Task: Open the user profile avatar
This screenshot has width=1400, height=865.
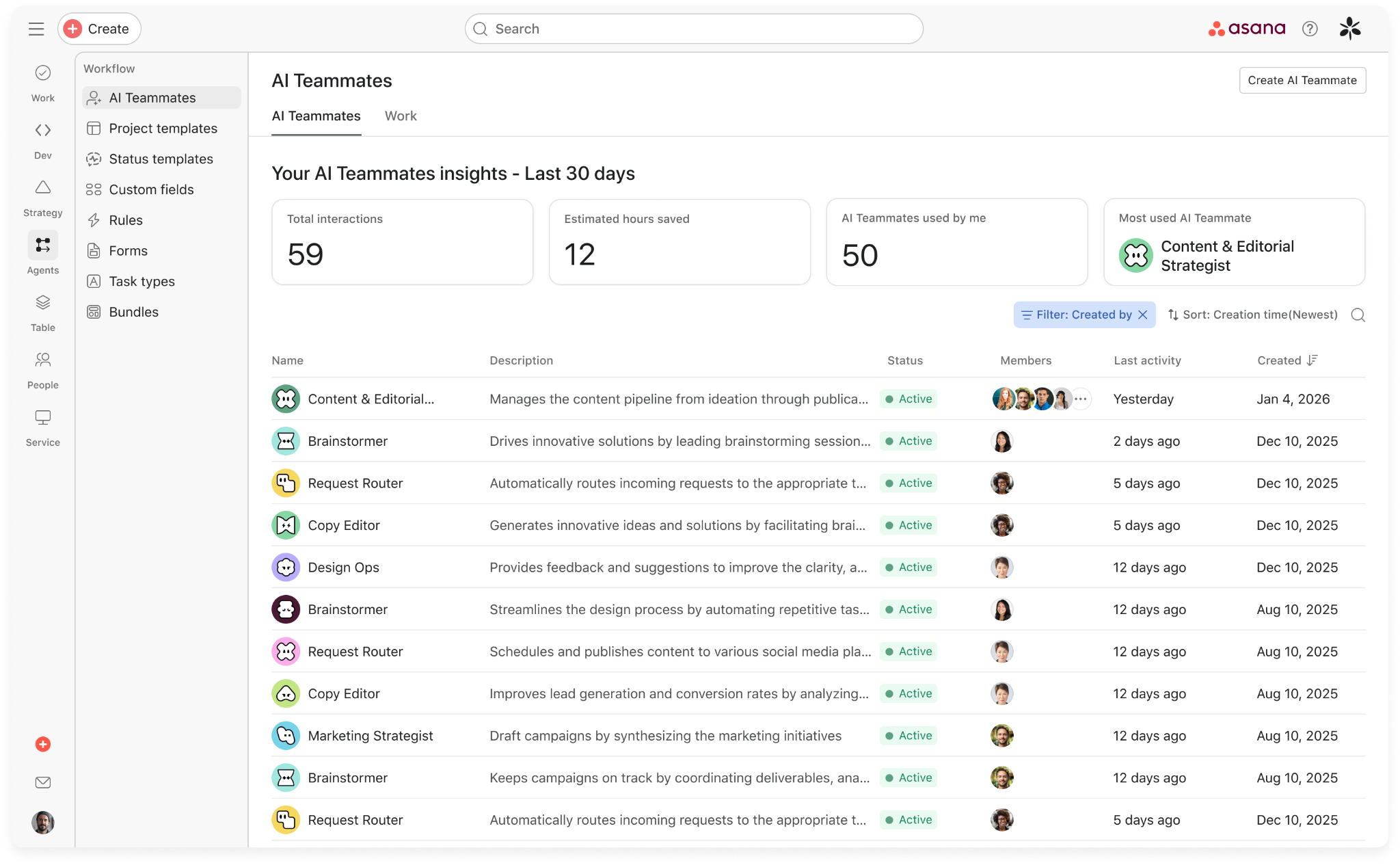Action: point(43,822)
